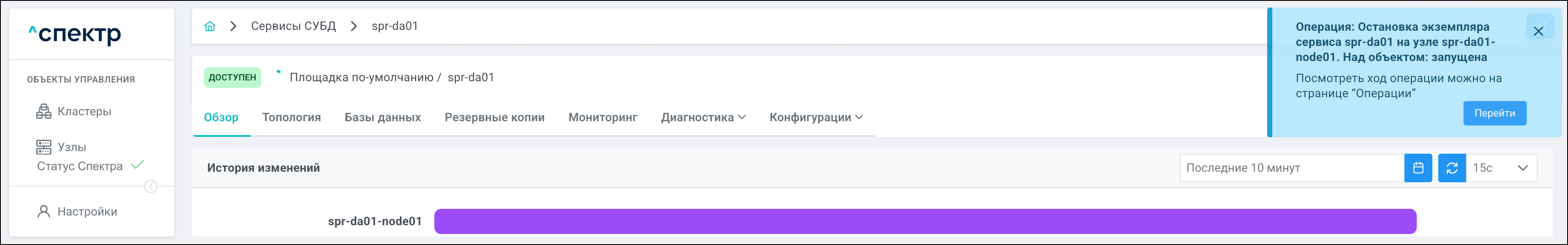Click the Спектр logo

pyautogui.click(x=75, y=34)
